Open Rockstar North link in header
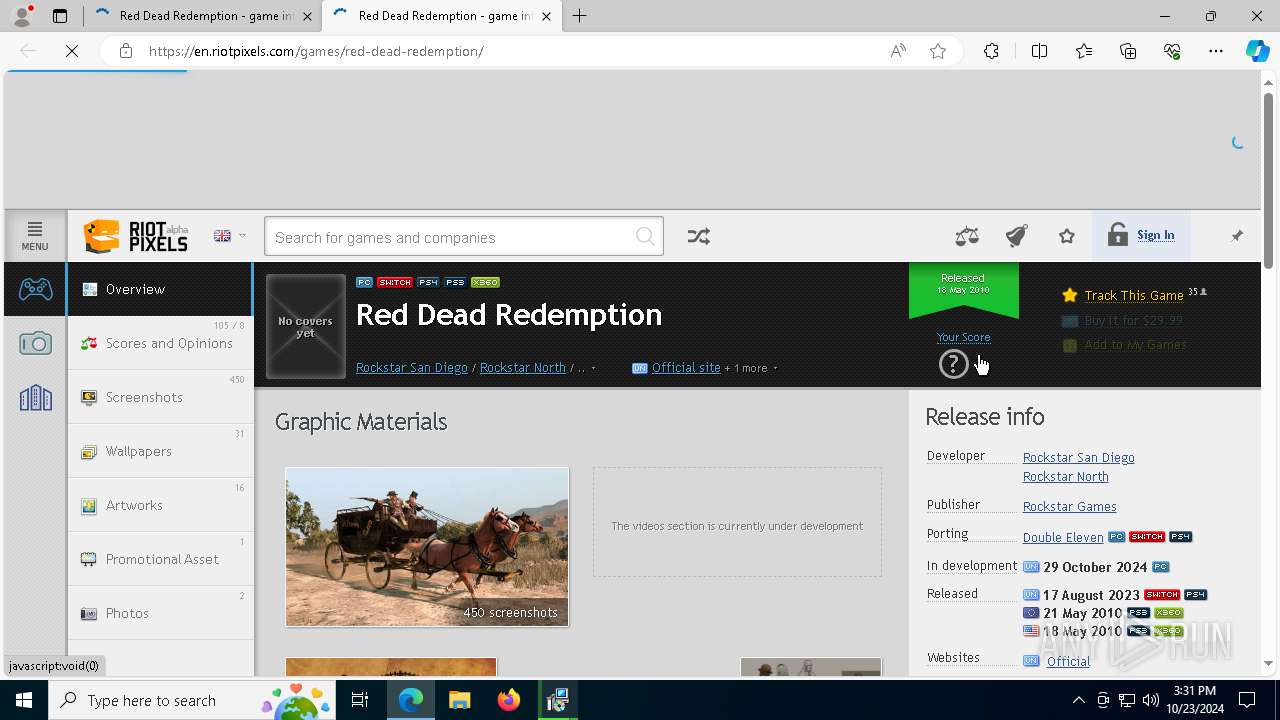The height and width of the screenshot is (720, 1280). pos(523,368)
